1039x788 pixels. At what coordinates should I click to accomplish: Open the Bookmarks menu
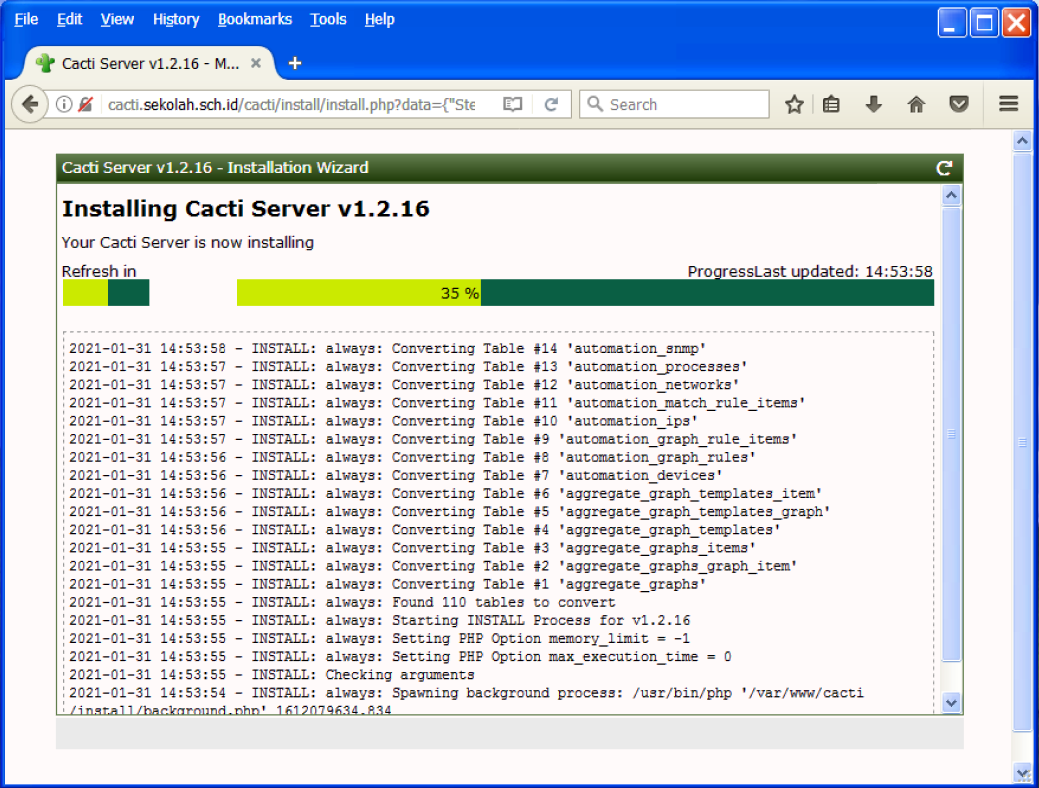click(255, 19)
